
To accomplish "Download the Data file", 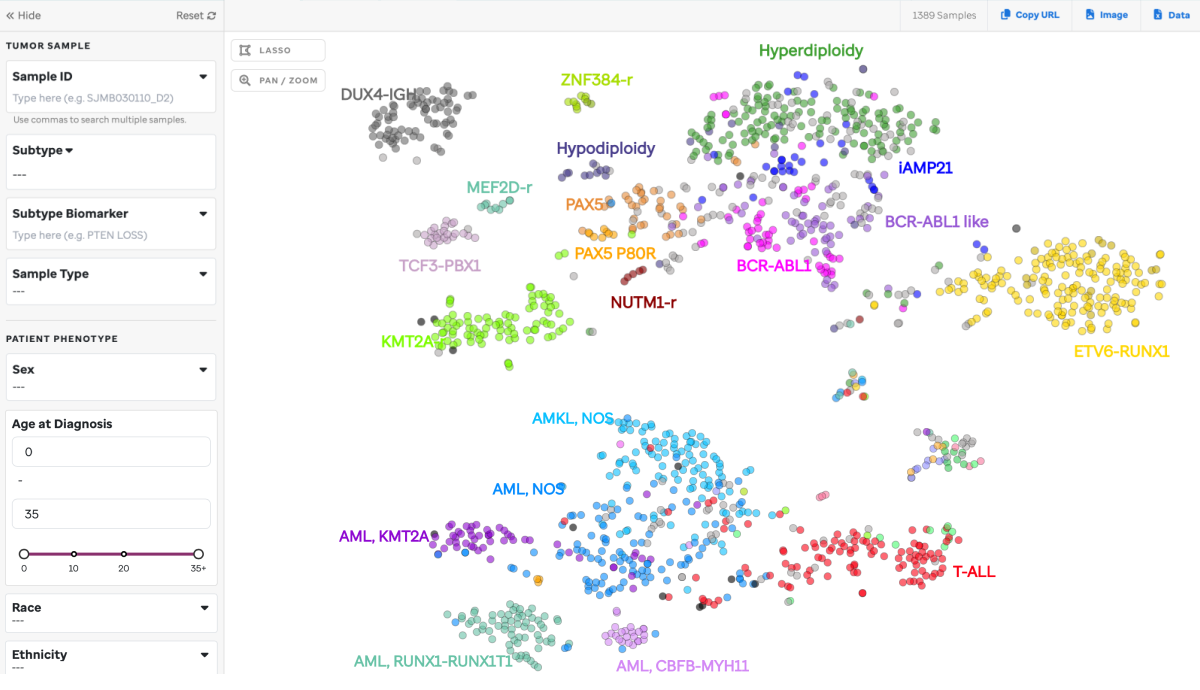I will 1170,15.
